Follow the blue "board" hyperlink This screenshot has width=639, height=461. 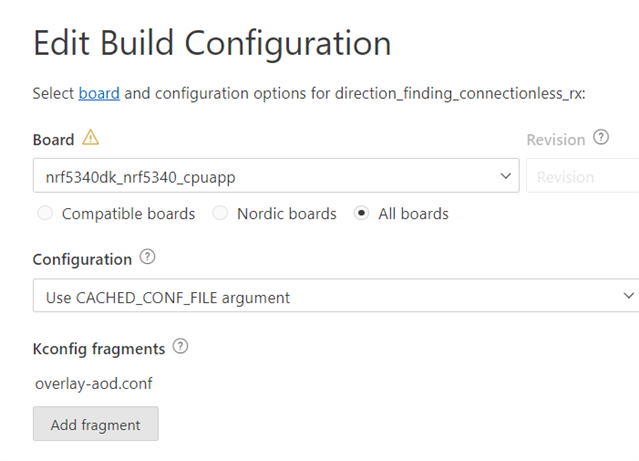[x=99, y=93]
